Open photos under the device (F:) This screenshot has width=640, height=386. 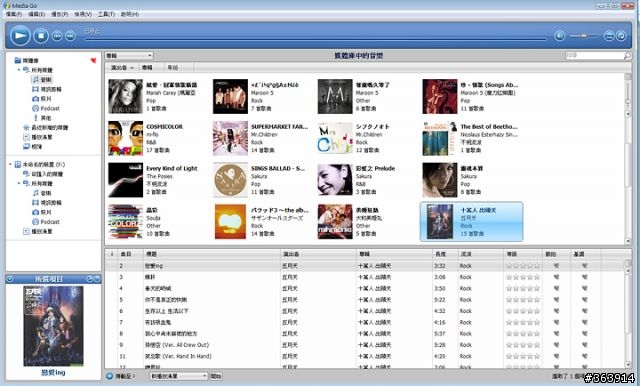point(42,212)
